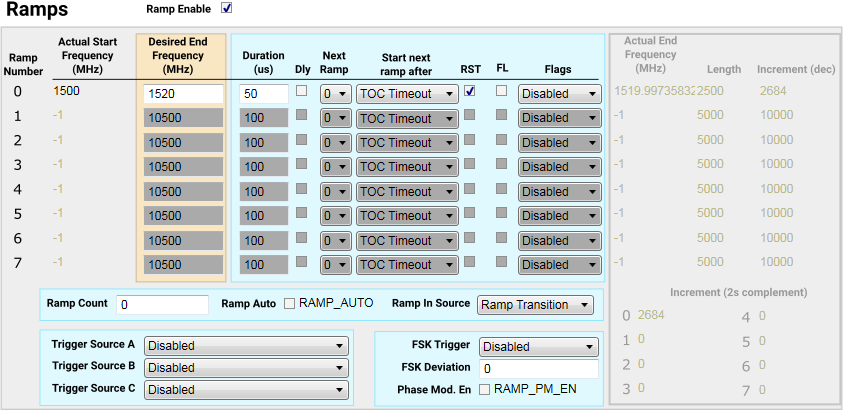Toggle Dly checkbox for ramp 5
This screenshot has width=843, height=411.
[x=302, y=212]
